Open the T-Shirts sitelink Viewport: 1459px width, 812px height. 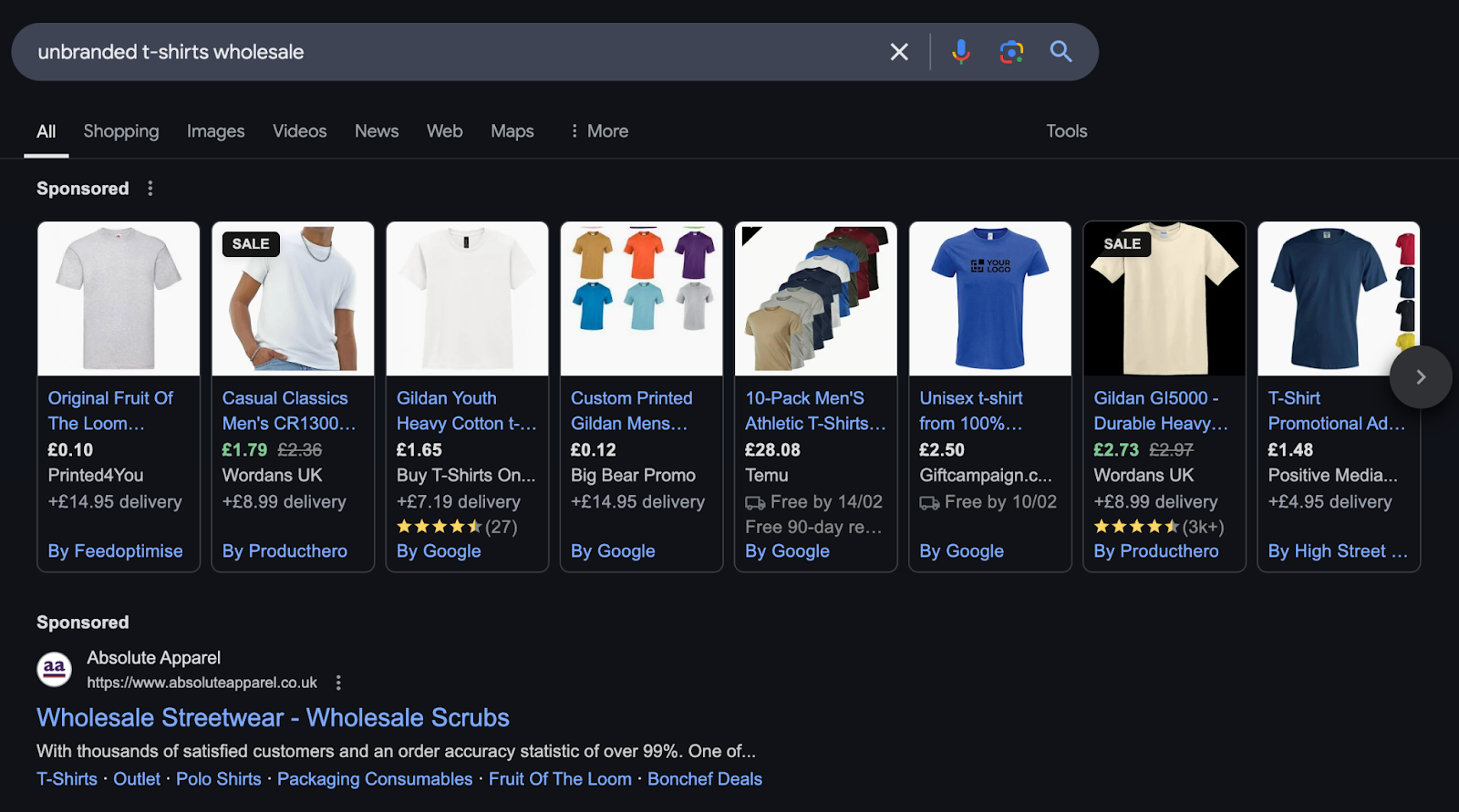67,779
